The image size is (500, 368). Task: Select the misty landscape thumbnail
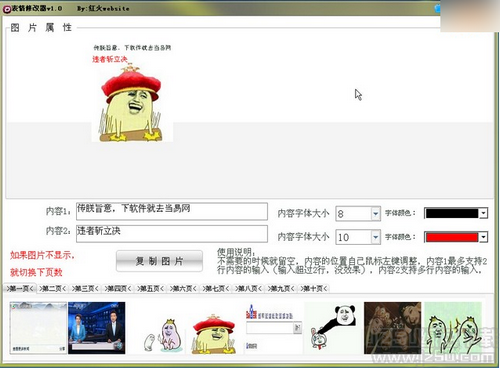pos(38,328)
